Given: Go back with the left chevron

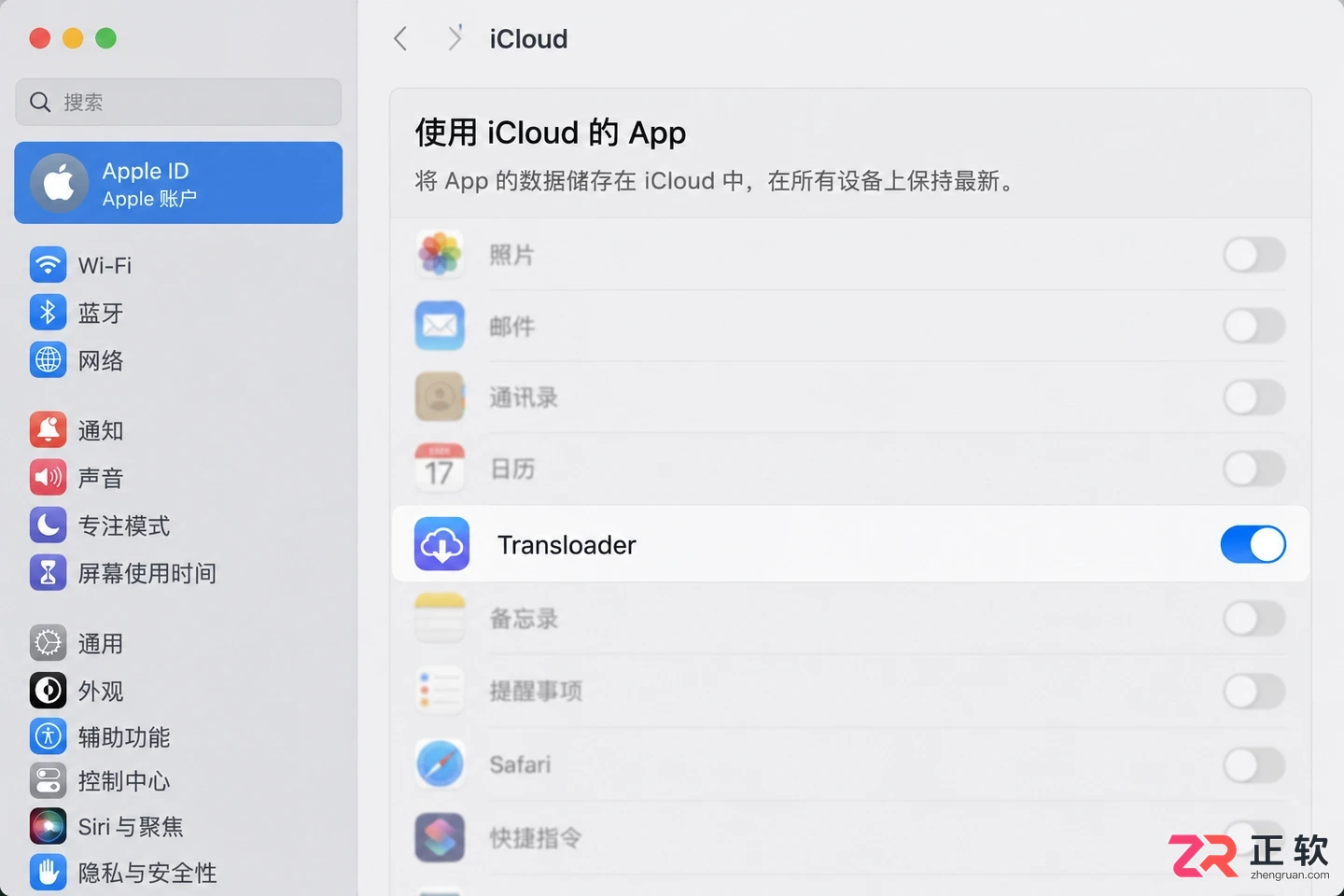Looking at the screenshot, I should tap(400, 38).
